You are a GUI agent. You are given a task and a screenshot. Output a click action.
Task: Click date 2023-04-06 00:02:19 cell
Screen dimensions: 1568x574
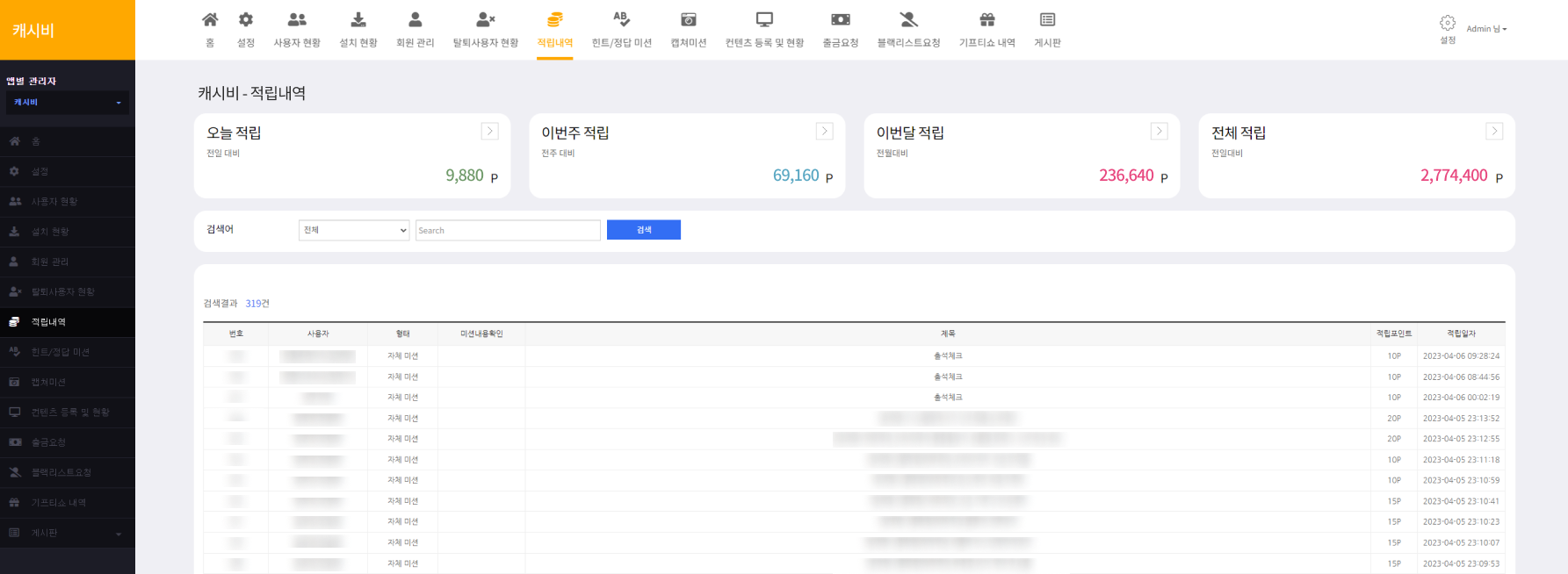(x=1462, y=398)
